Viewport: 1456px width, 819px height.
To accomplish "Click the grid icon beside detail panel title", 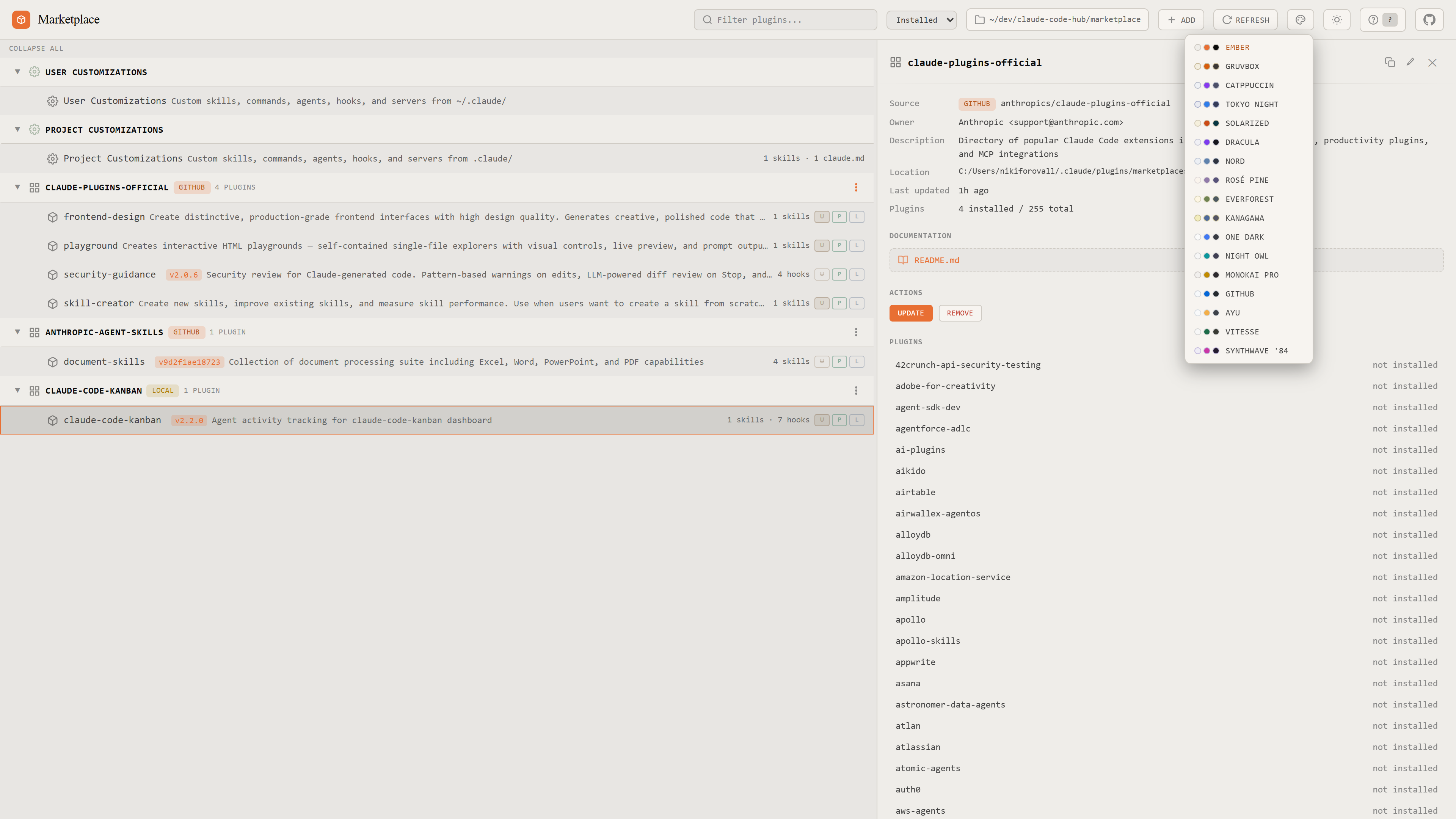I will 895,62.
